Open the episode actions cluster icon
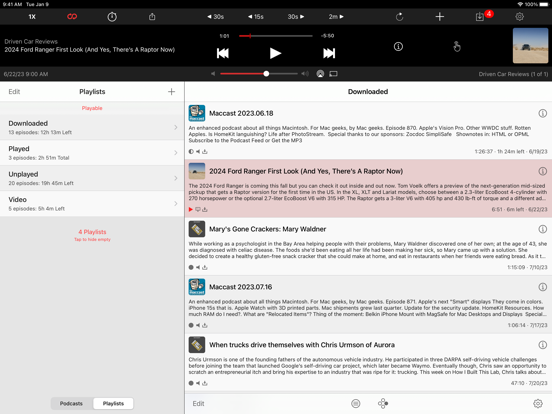Viewport: 552px width, 414px height. [x=383, y=403]
